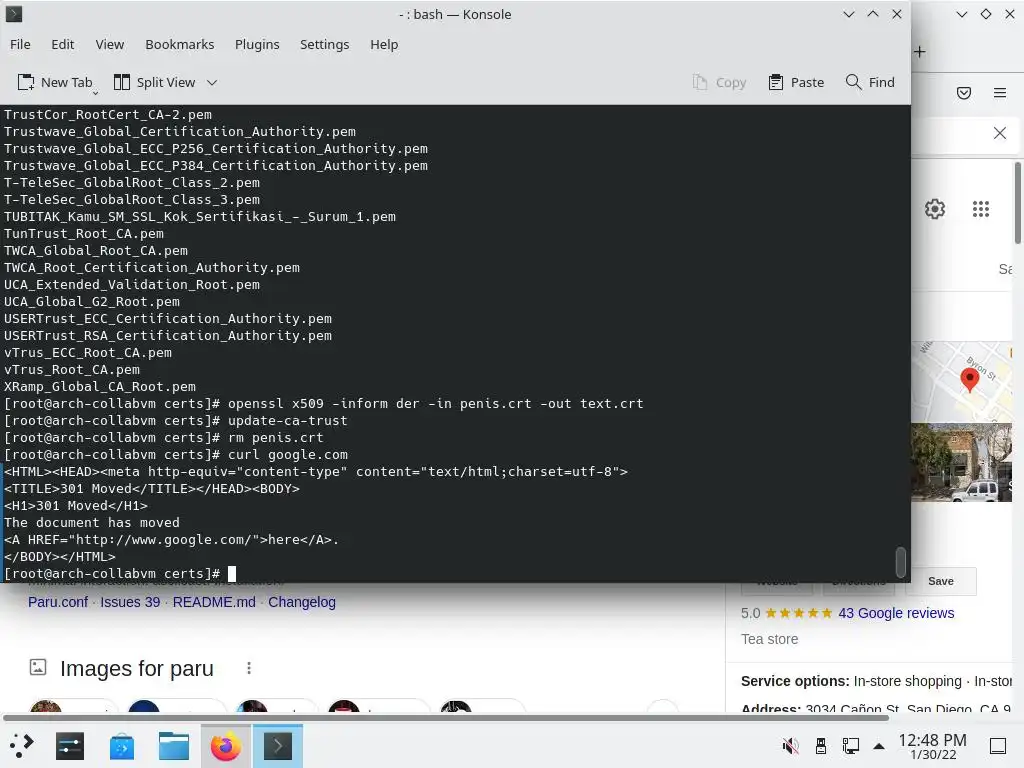The height and width of the screenshot is (768, 1024).
Task: Open the Bookmarks menu
Action: pos(180,44)
